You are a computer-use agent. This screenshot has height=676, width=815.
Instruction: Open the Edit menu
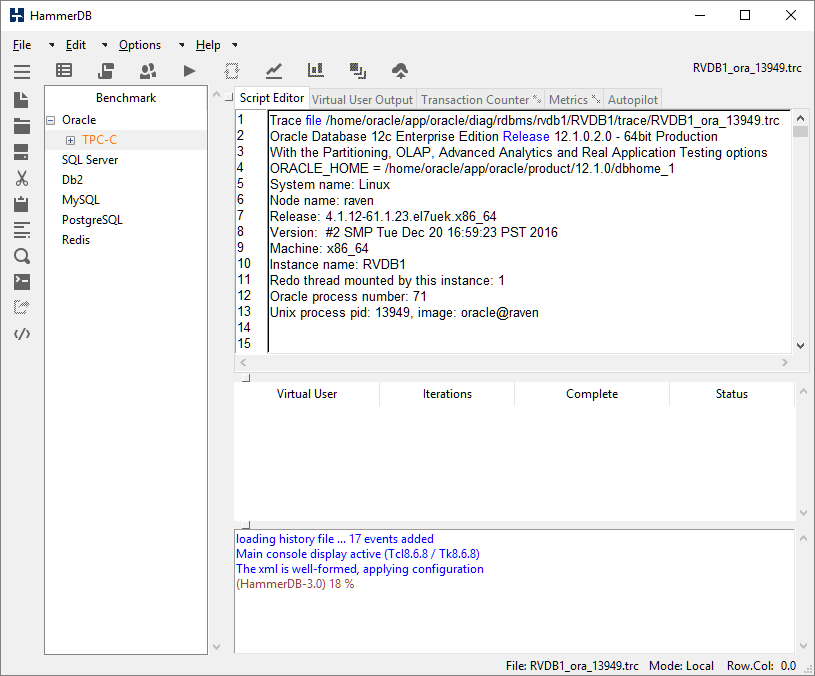click(76, 45)
